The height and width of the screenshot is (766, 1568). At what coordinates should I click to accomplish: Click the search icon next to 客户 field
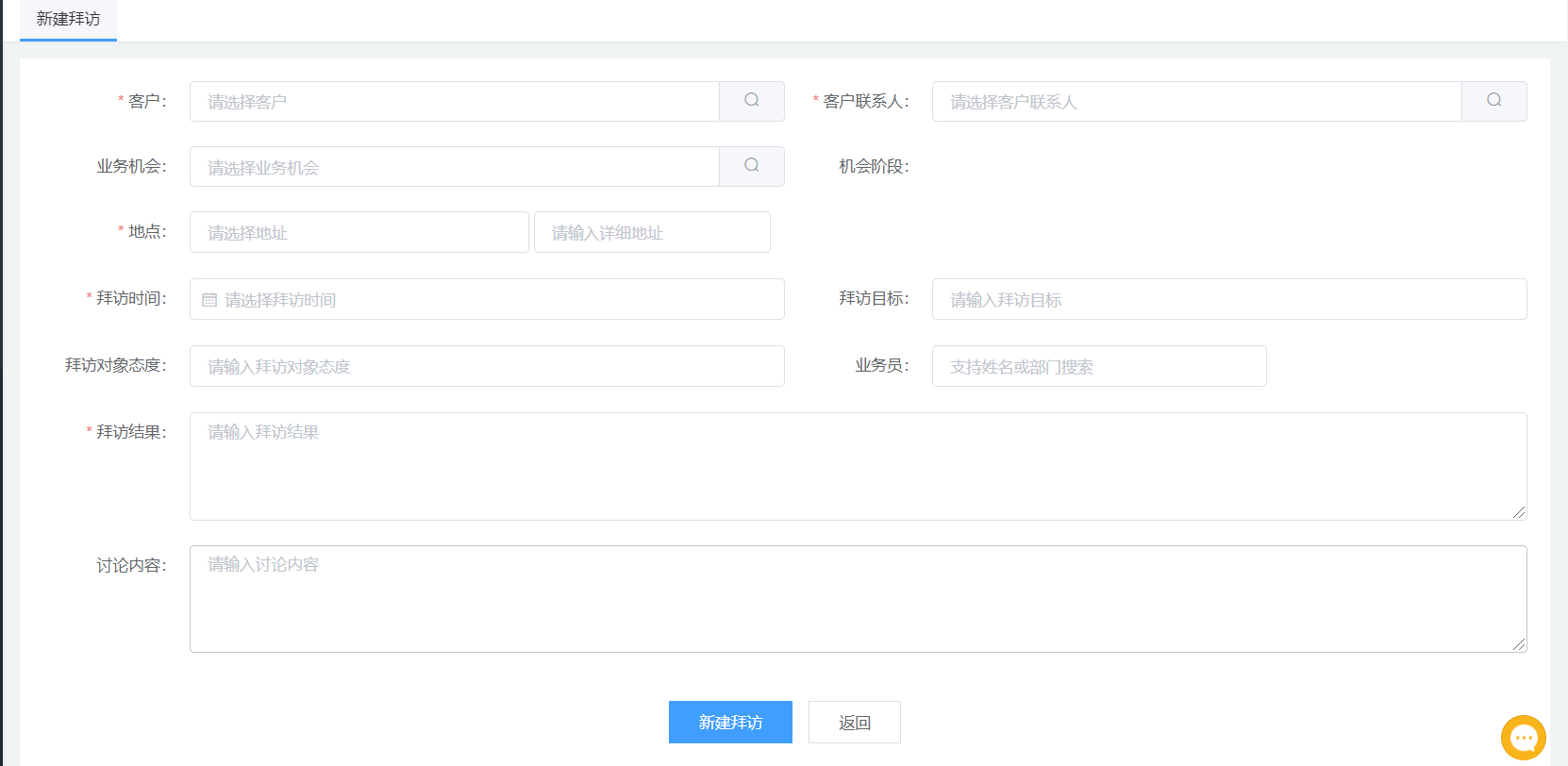(751, 101)
